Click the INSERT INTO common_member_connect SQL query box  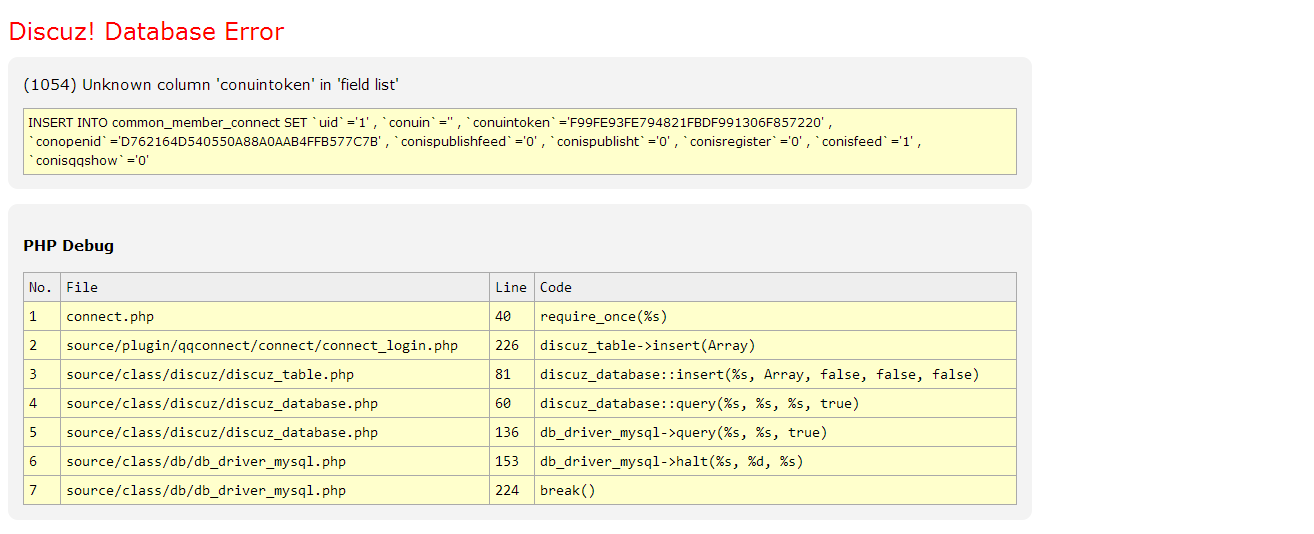pos(519,141)
